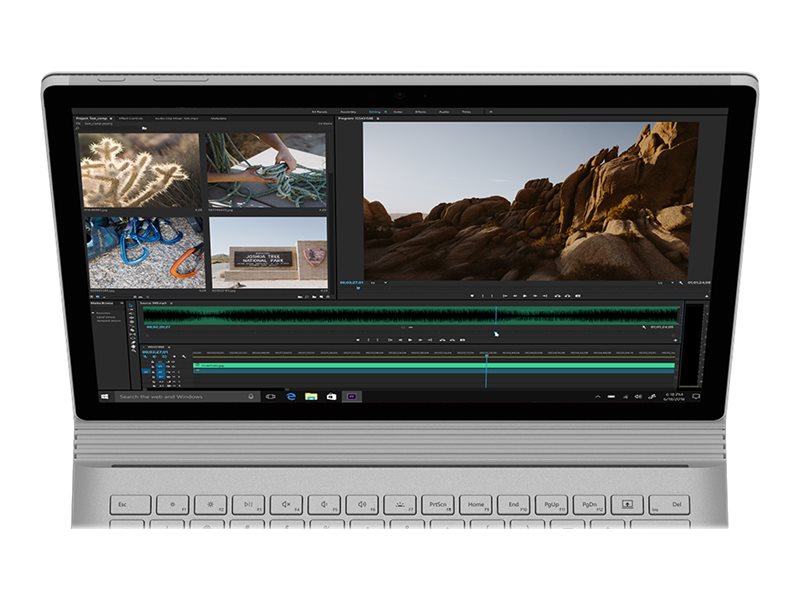The width and height of the screenshot is (800, 600).
Task: Select the green video clip in Timeline
Action: pos(434,365)
